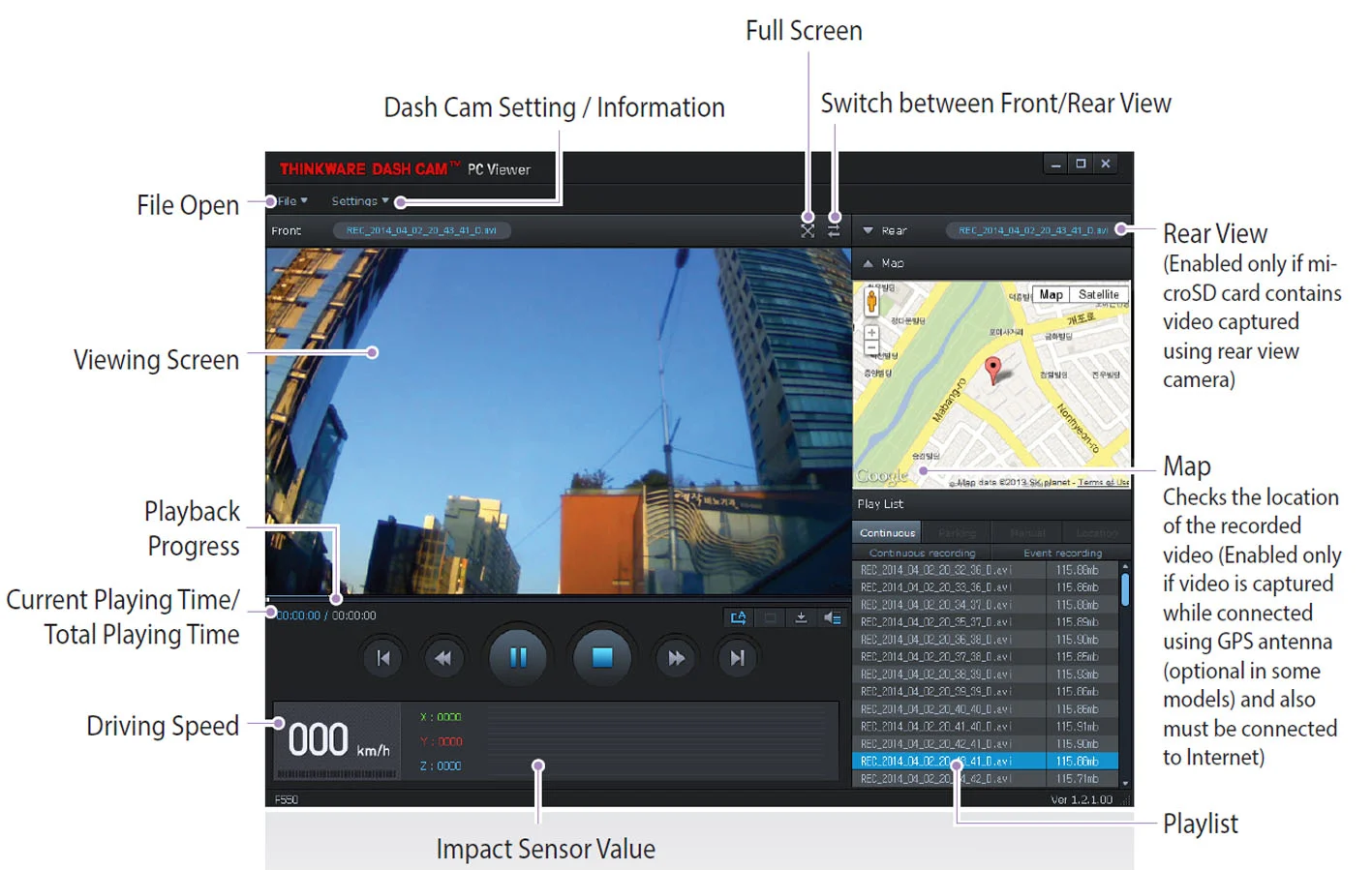Screen dimensions: 1372x870
Task: Click the X impact sensor value
Action: (441, 717)
